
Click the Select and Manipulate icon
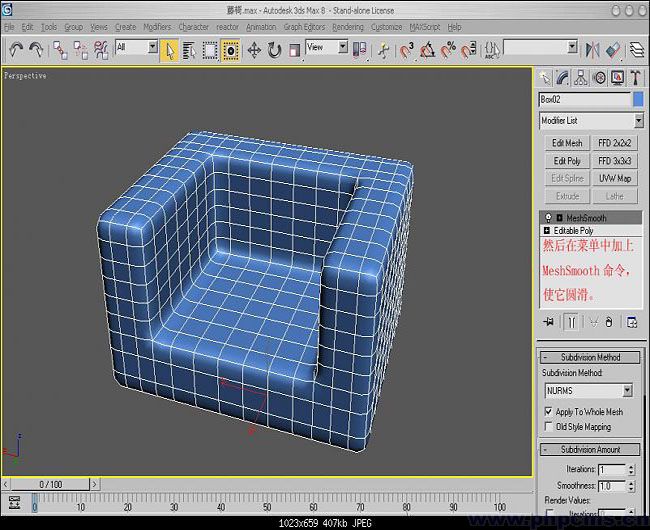click(384, 51)
